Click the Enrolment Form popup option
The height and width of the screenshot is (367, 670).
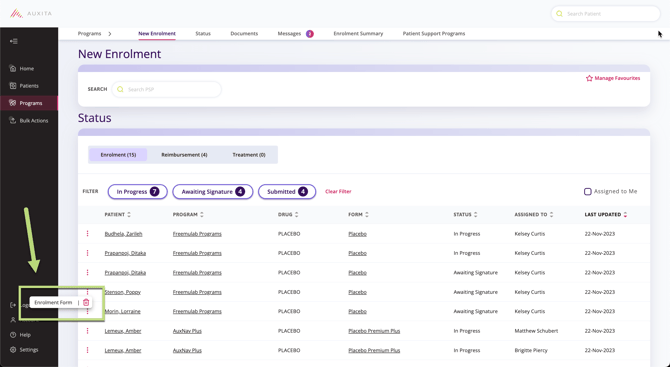point(53,302)
